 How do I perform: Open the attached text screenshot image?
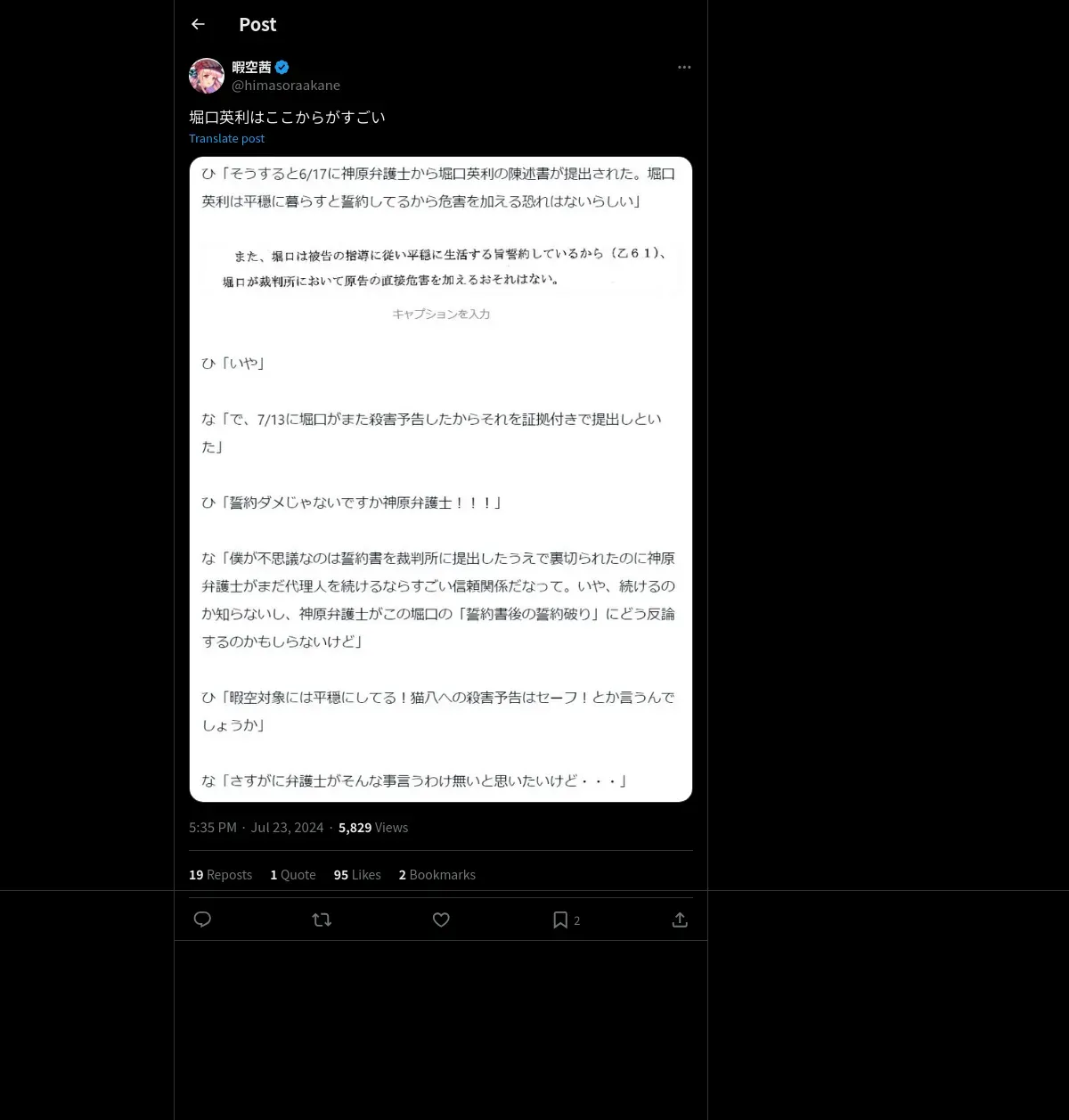[x=441, y=479]
